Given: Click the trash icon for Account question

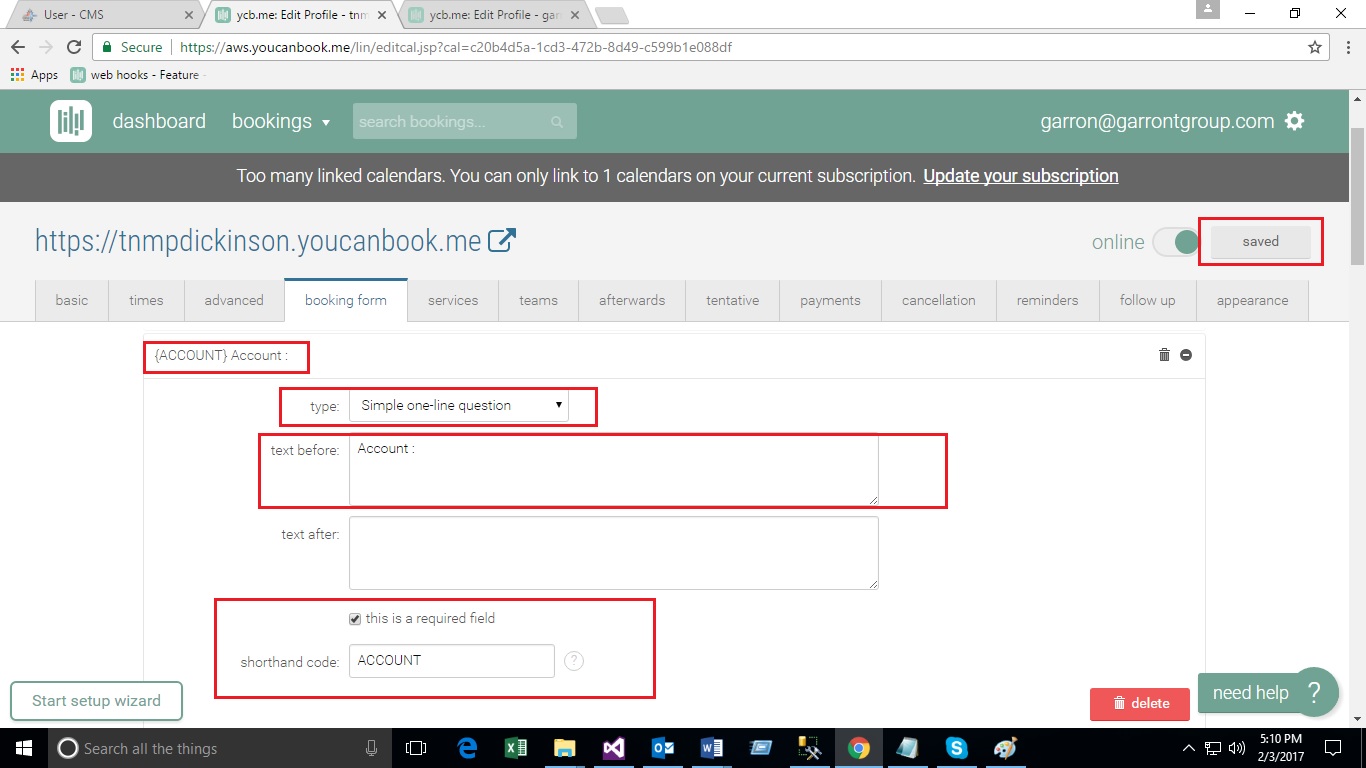Looking at the screenshot, I should pyautogui.click(x=1164, y=355).
